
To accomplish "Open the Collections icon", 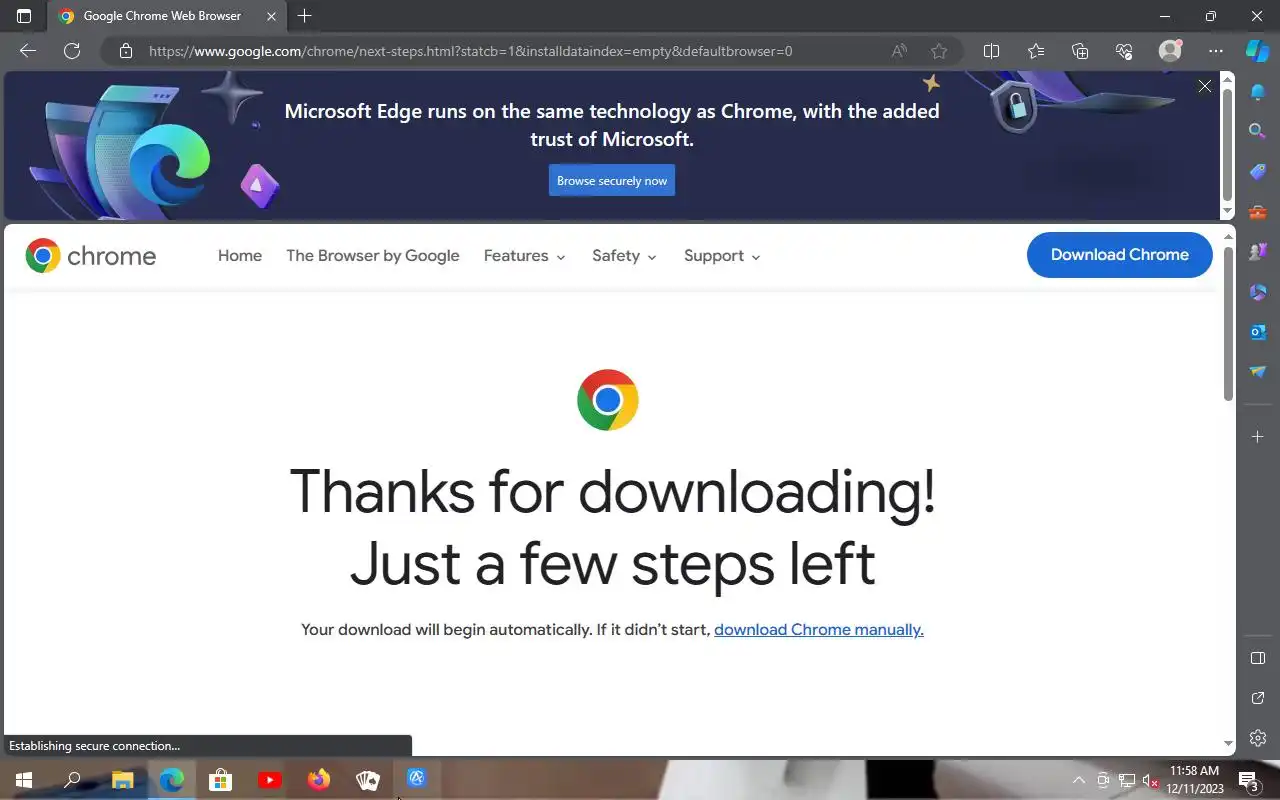I will tap(1079, 51).
